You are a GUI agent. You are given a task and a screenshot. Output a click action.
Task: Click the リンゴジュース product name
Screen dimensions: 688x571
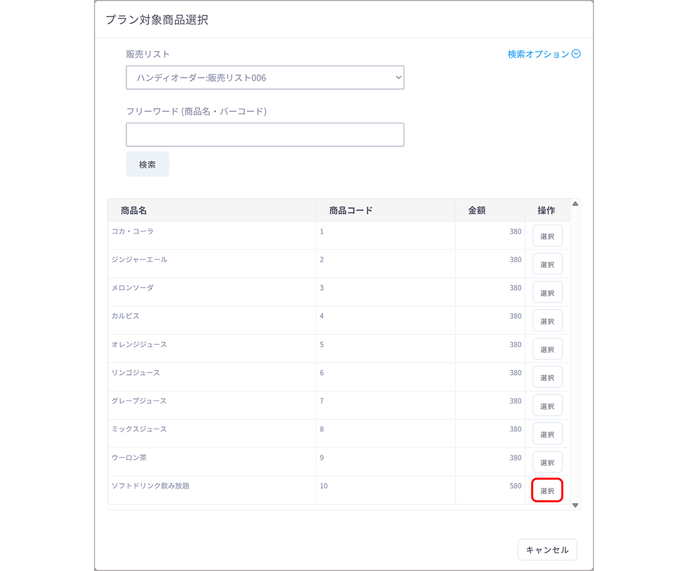click(x=136, y=373)
